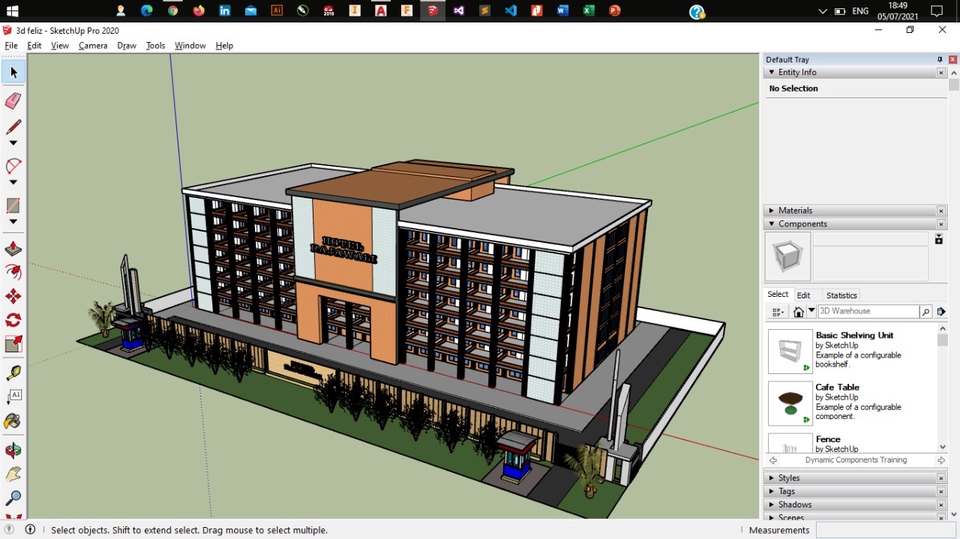Expand the Shadows panel
This screenshot has width=960, height=539.
click(771, 505)
